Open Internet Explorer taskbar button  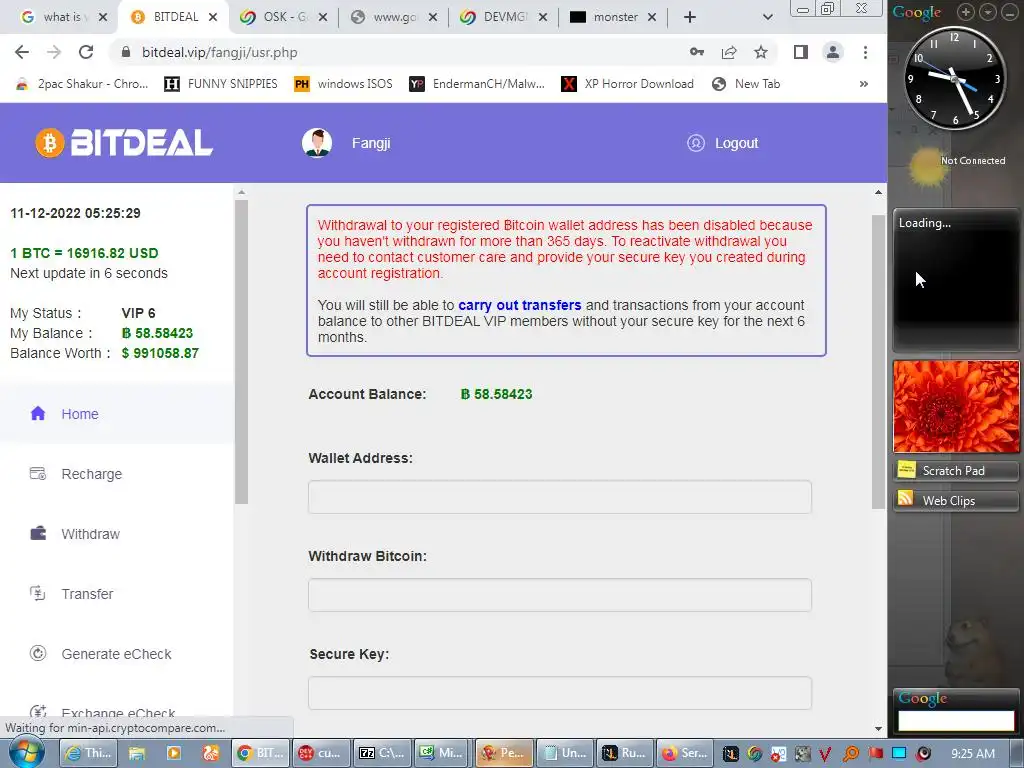[89, 753]
